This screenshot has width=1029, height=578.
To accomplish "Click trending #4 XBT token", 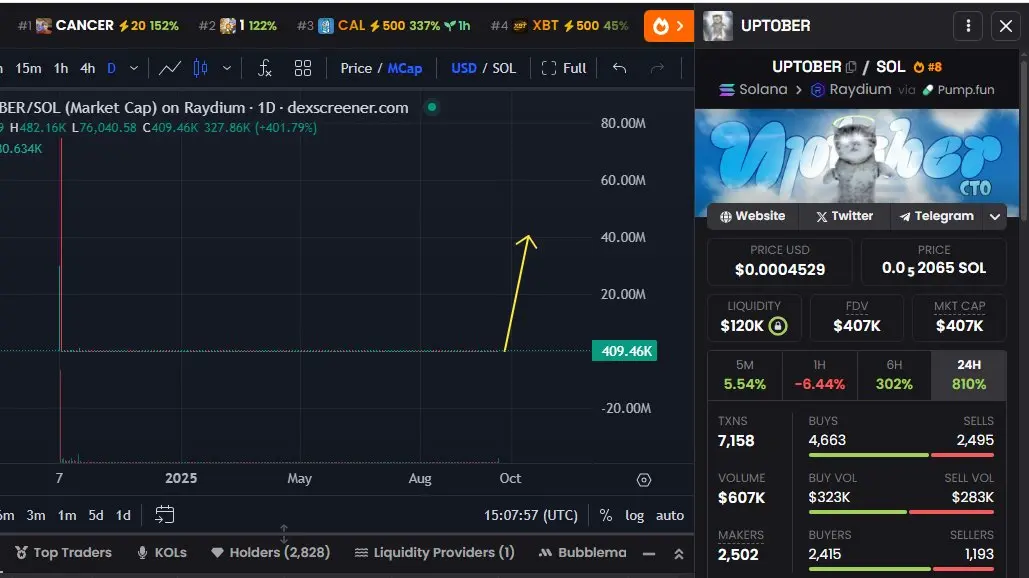I will (x=559, y=26).
